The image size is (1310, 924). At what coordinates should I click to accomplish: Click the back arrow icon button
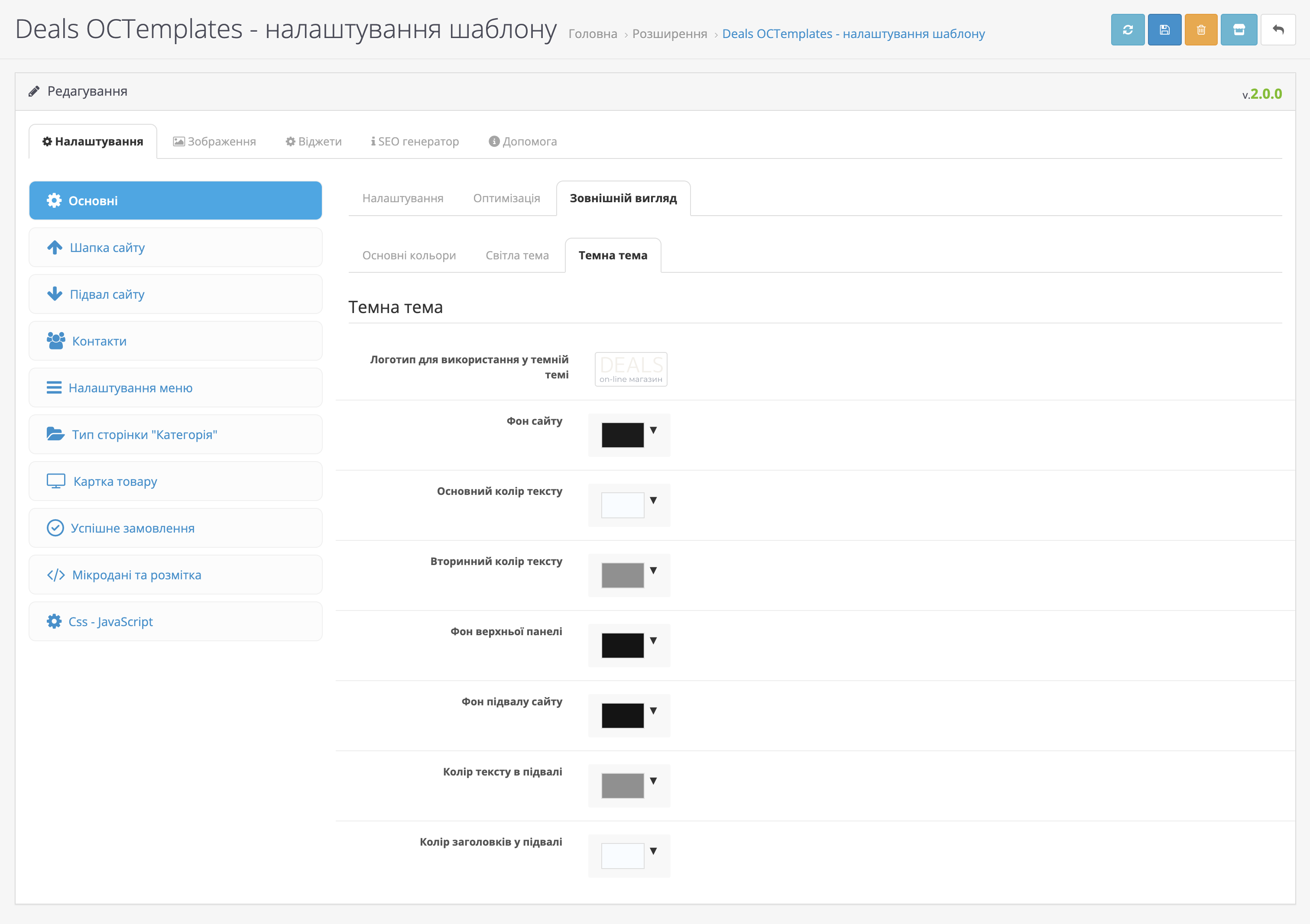pyautogui.click(x=1278, y=29)
